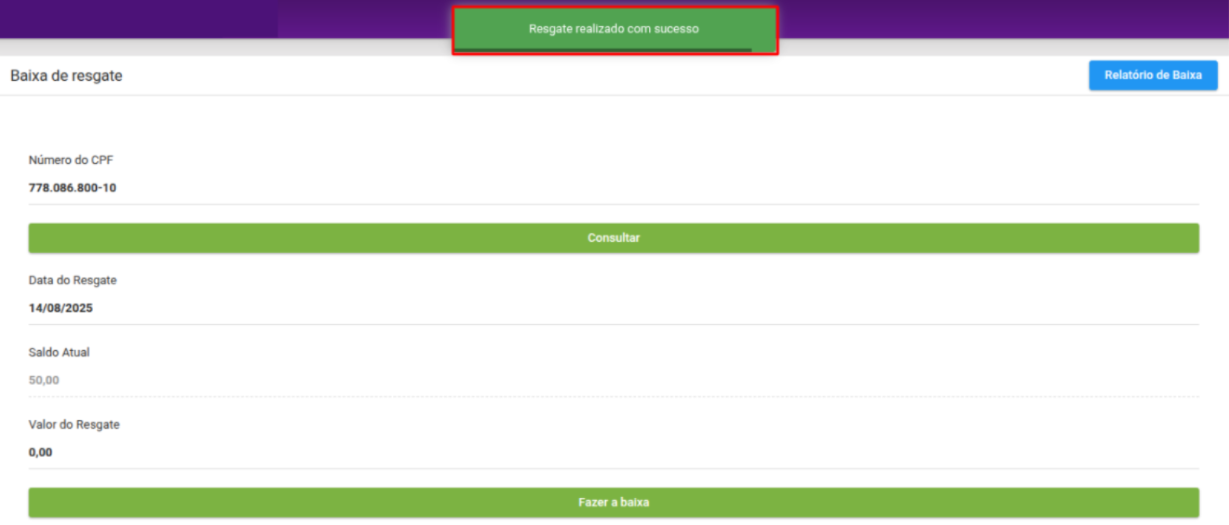Click the Número do CPF input field

pos(613,187)
